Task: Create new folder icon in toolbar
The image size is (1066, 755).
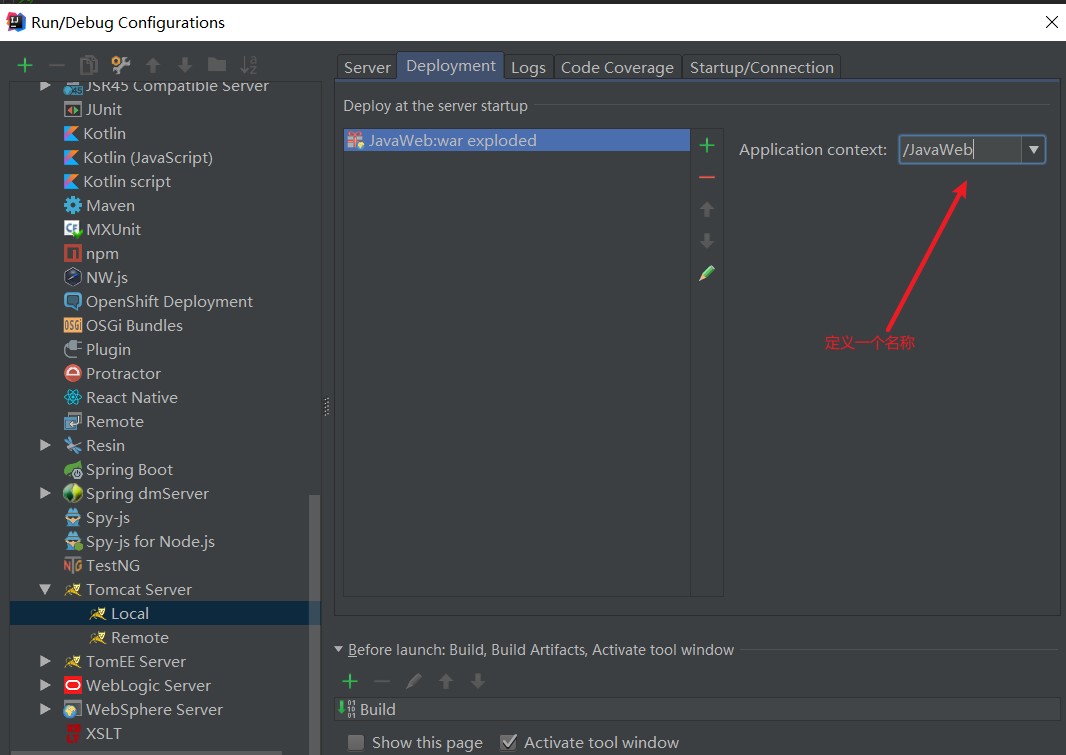Action: pos(217,65)
